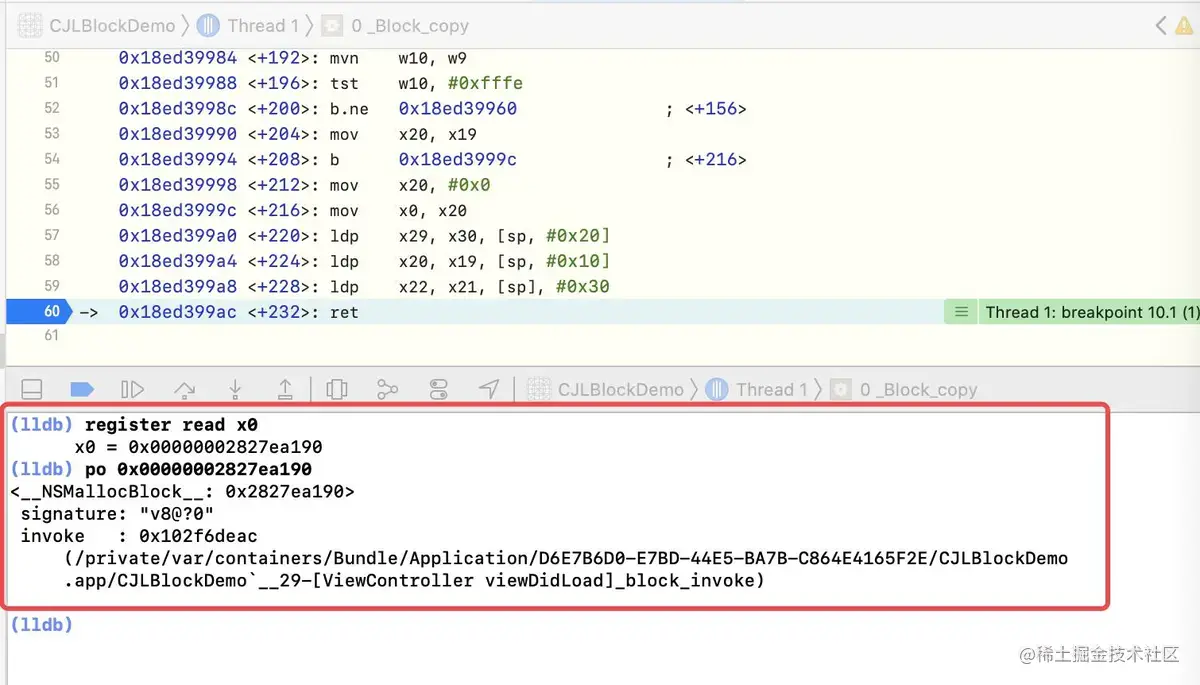1200x685 pixels.
Task: Open the breakpoint annotation list icon
Action: coord(961,312)
